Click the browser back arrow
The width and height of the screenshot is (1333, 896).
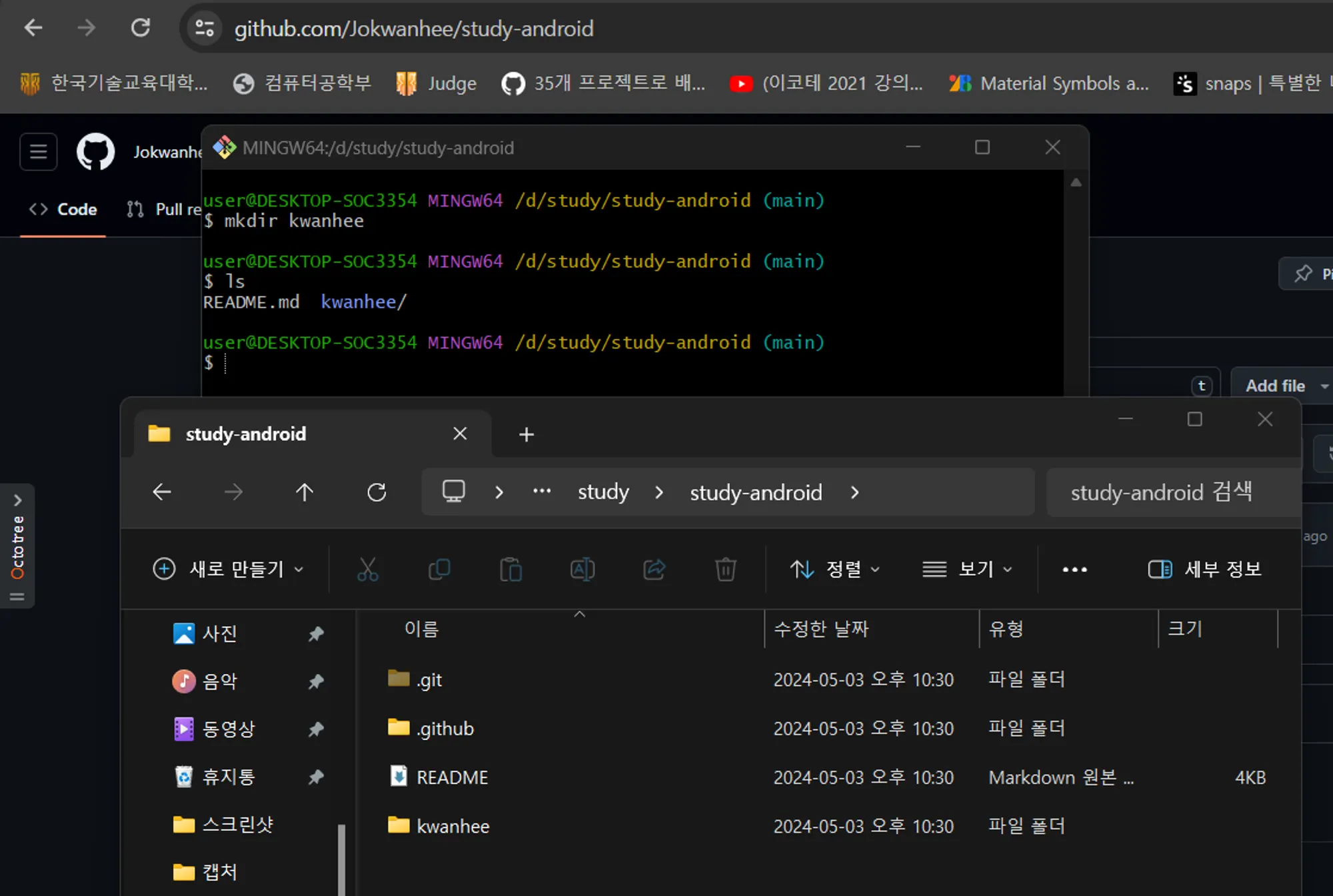[33, 28]
